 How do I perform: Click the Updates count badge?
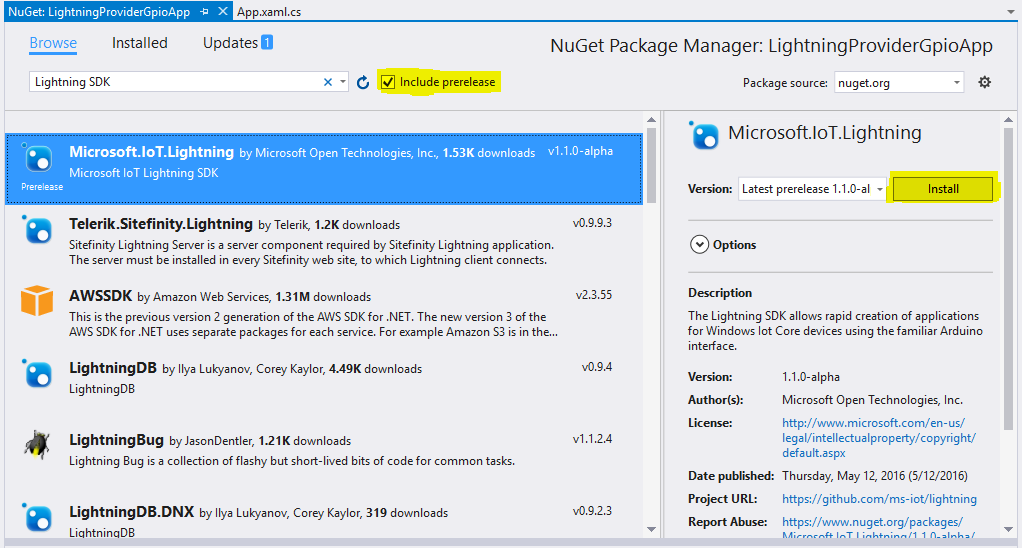tap(267, 42)
